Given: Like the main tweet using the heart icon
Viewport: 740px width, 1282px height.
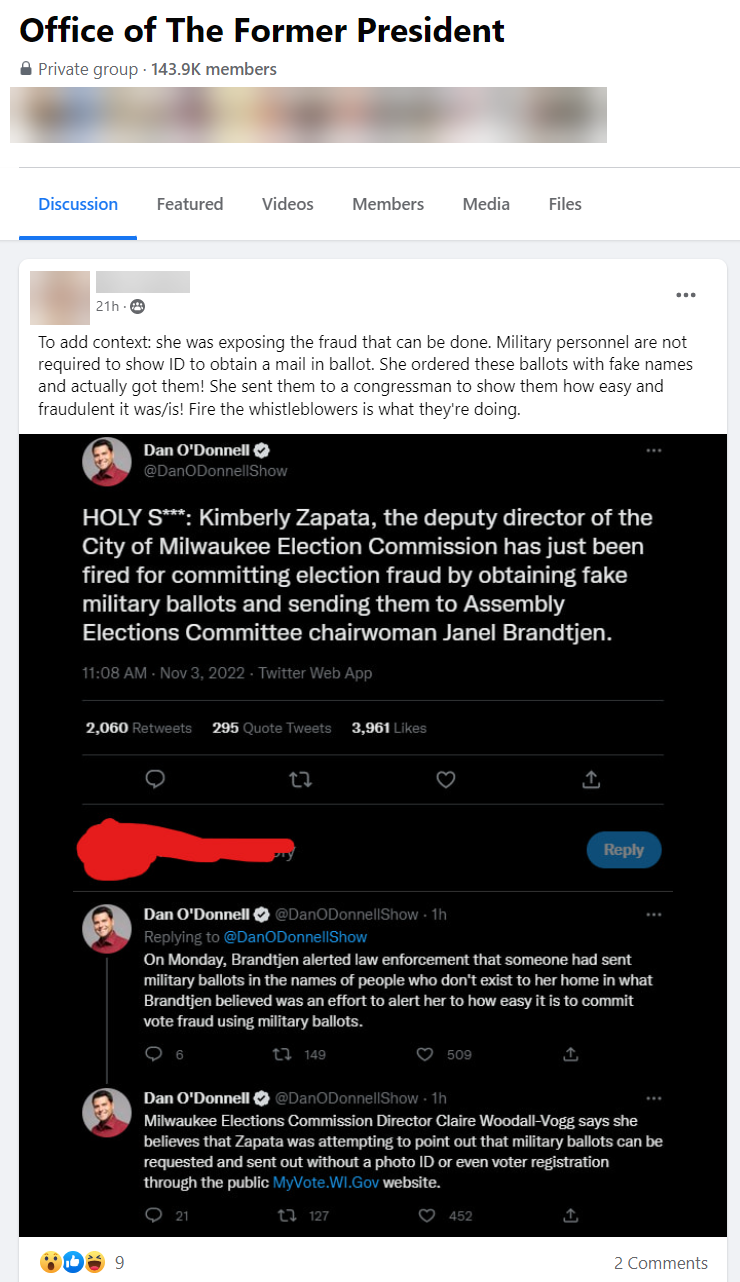Looking at the screenshot, I should tap(446, 779).
